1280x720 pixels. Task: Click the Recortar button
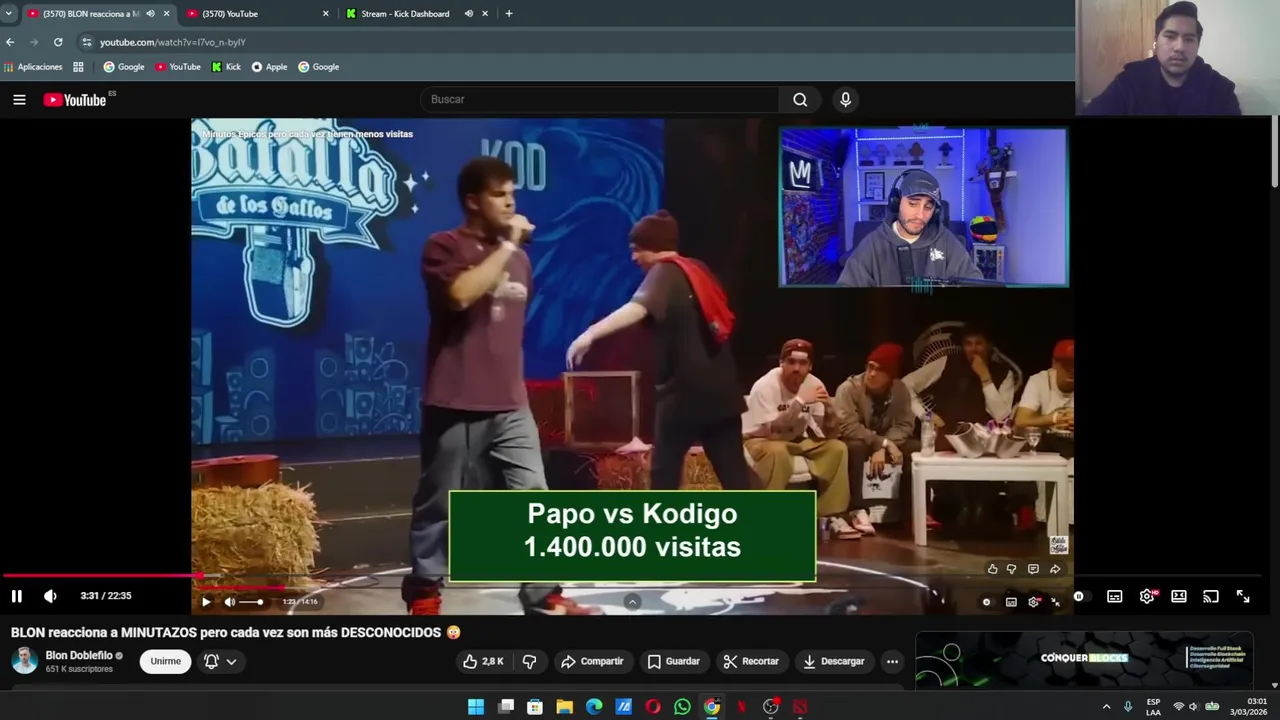click(x=751, y=661)
